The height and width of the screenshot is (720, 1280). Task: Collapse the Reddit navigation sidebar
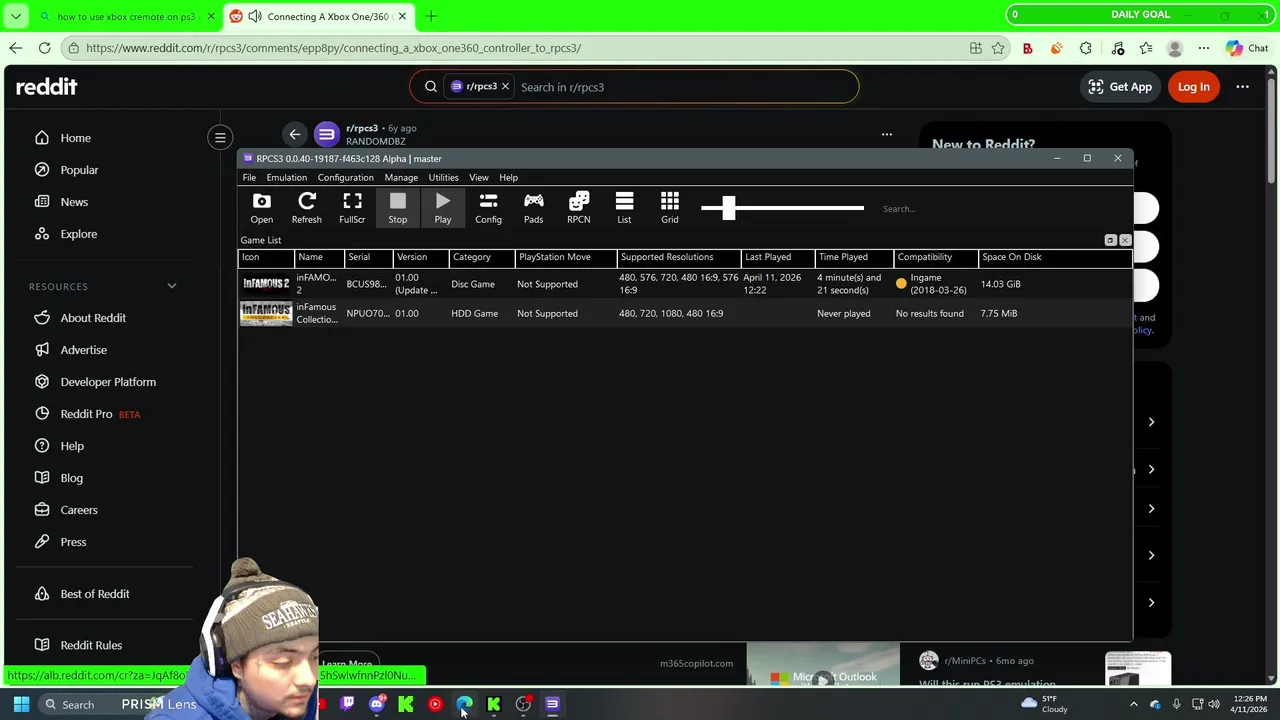pos(220,138)
